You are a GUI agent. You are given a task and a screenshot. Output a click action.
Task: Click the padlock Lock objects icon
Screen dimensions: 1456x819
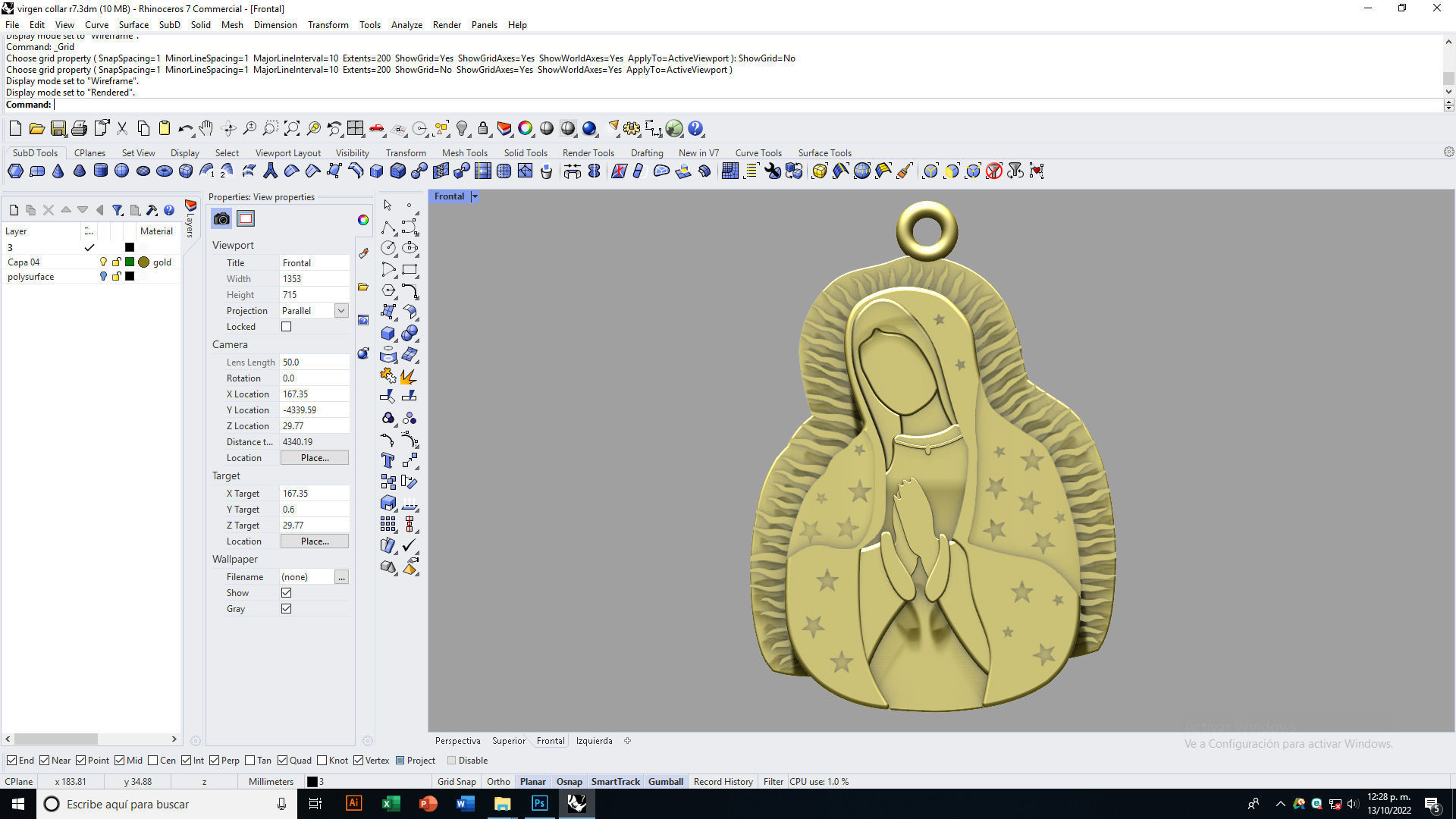pos(483,128)
